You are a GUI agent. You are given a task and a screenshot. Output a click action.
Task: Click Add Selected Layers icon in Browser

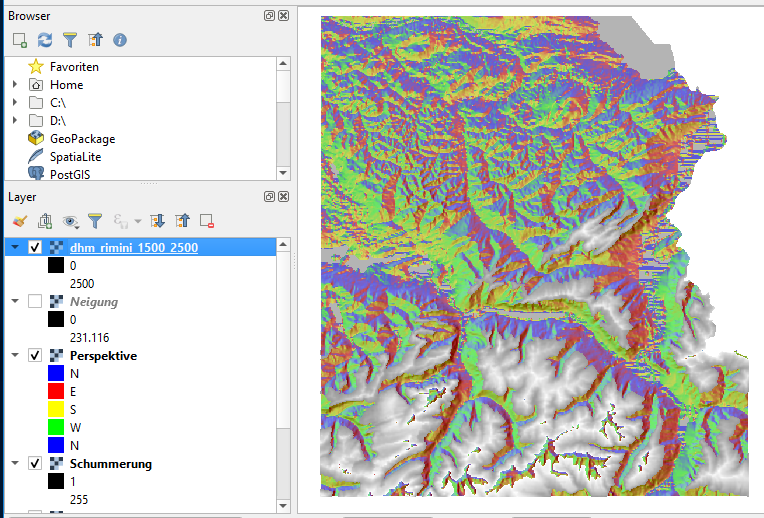coord(20,40)
